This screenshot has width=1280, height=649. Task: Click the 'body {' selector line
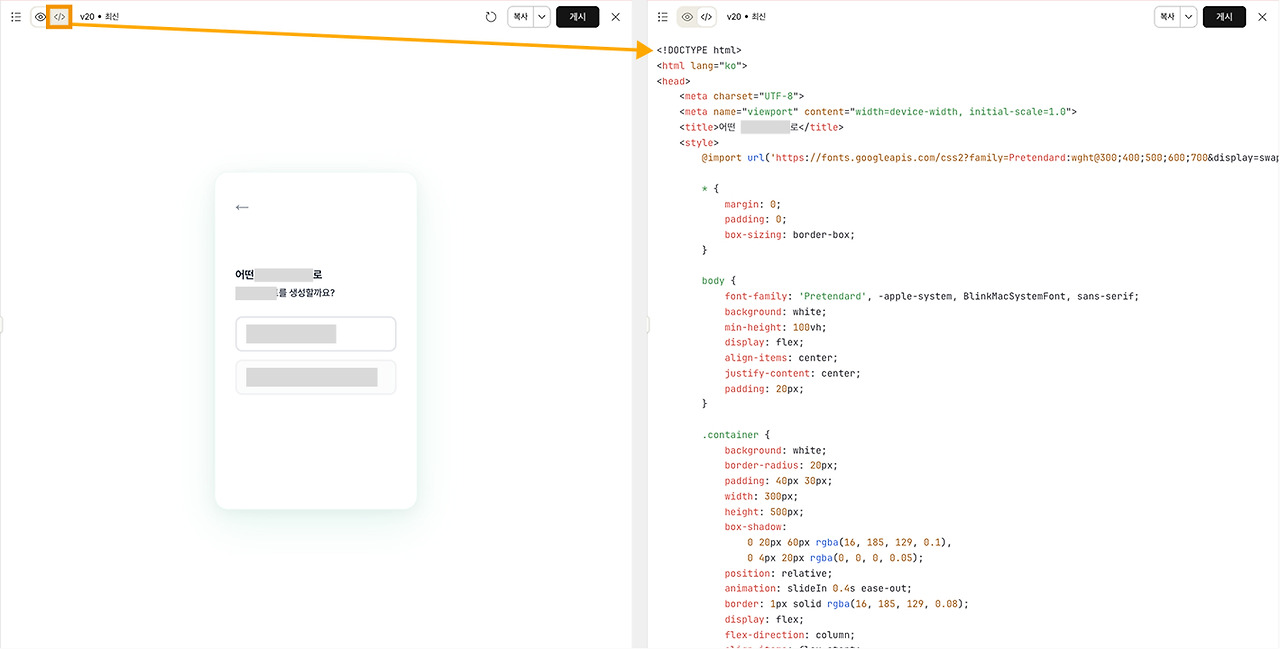tap(719, 281)
